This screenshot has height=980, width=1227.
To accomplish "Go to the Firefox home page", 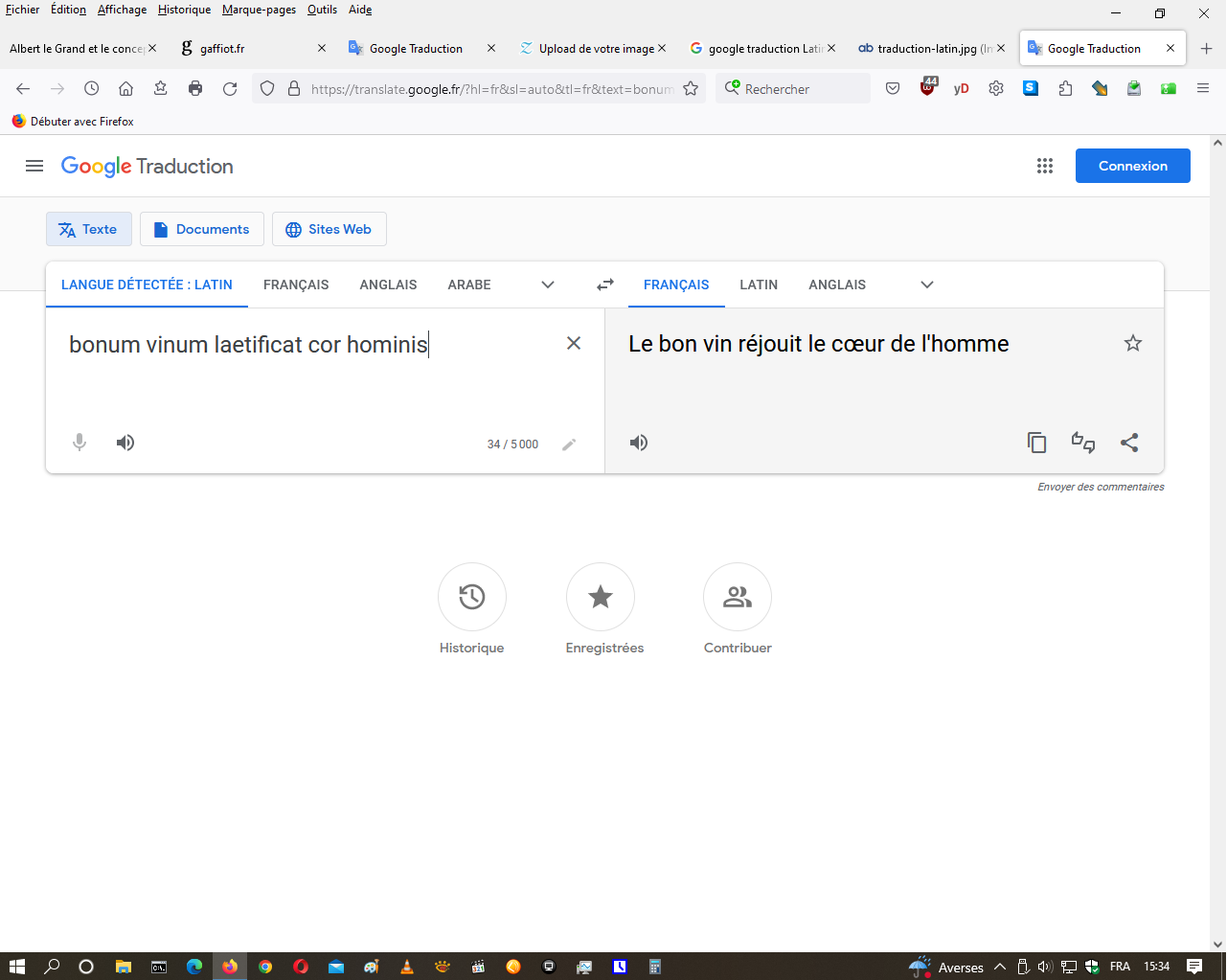I will point(125,89).
